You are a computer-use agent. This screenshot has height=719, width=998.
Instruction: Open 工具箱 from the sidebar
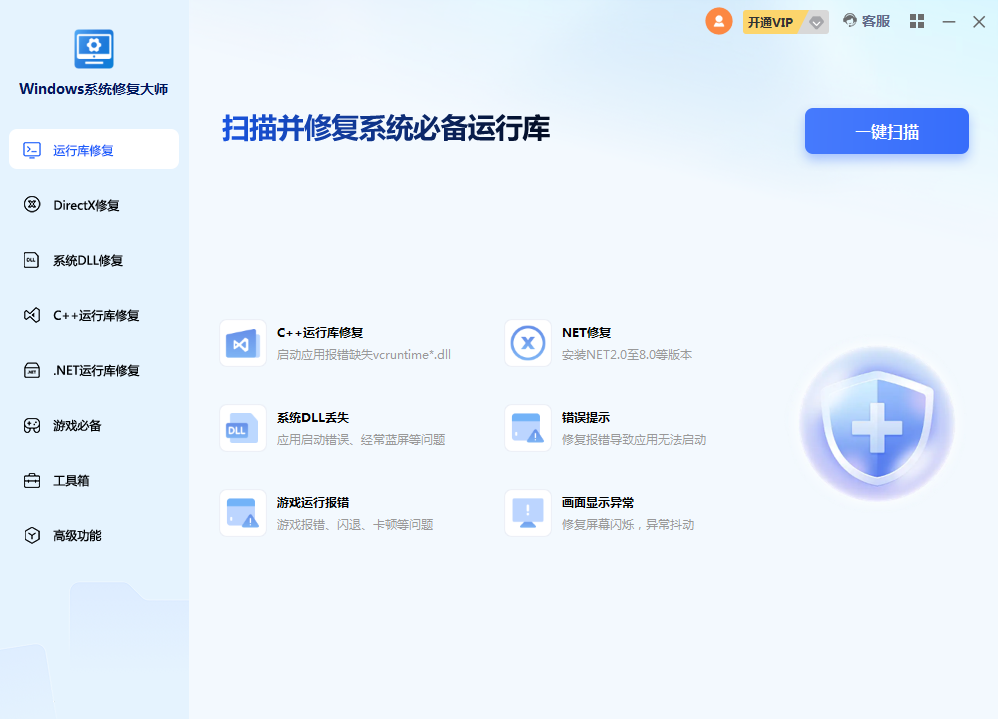[x=94, y=480]
